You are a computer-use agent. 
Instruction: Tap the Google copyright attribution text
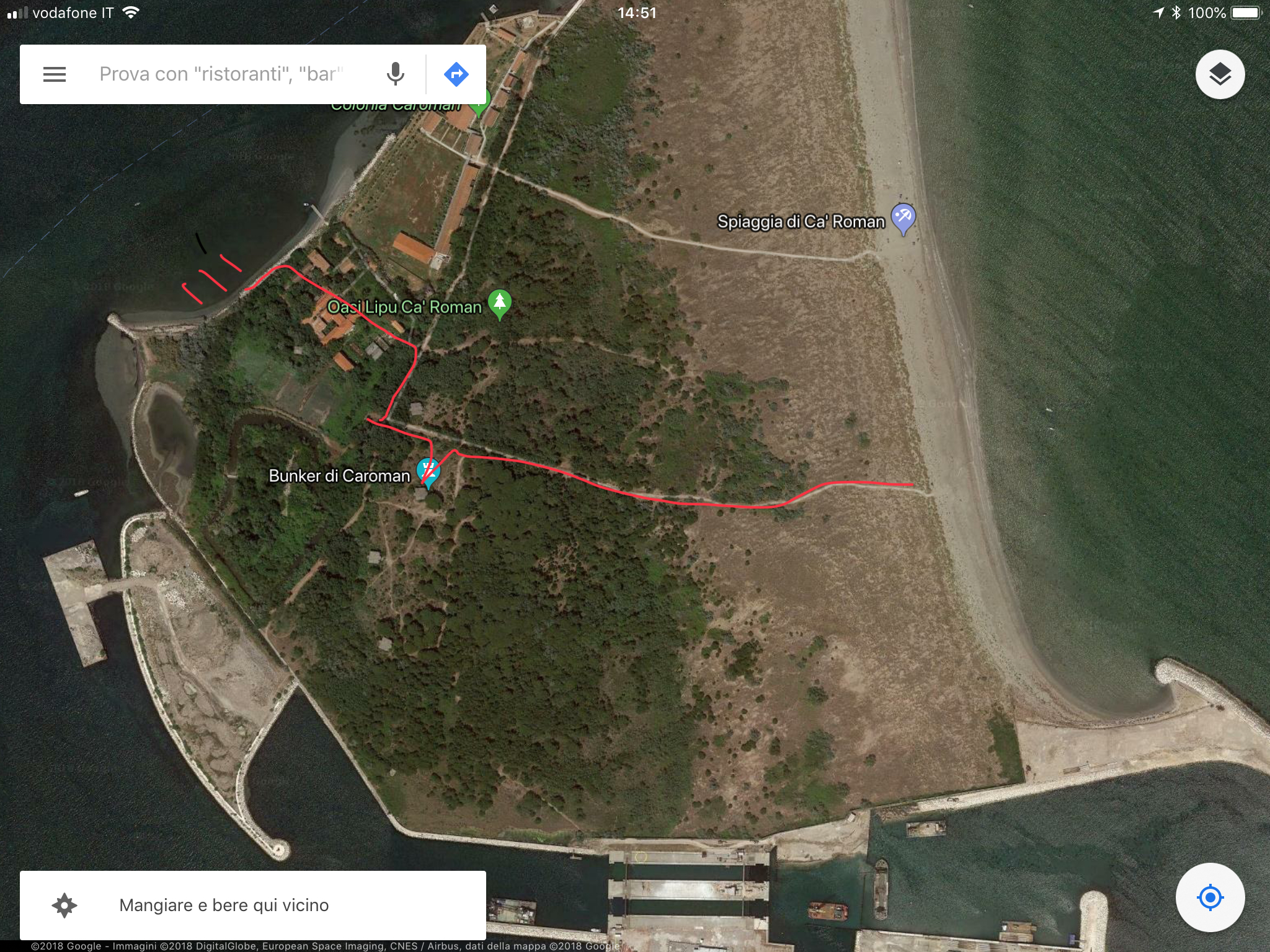point(325,946)
